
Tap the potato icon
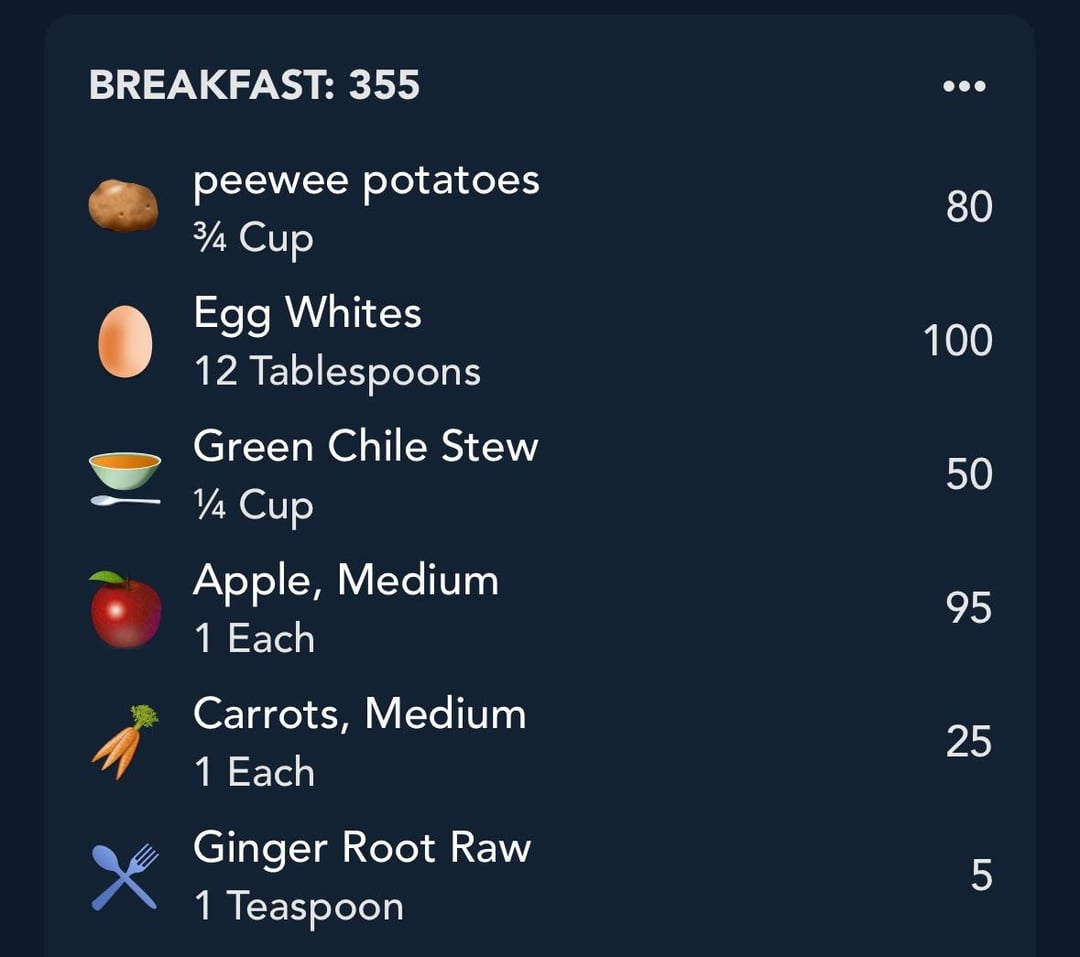tap(123, 205)
